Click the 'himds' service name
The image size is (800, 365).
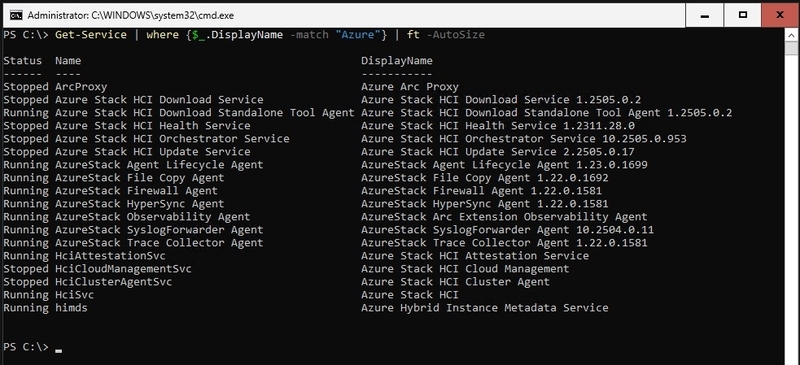[71, 308]
